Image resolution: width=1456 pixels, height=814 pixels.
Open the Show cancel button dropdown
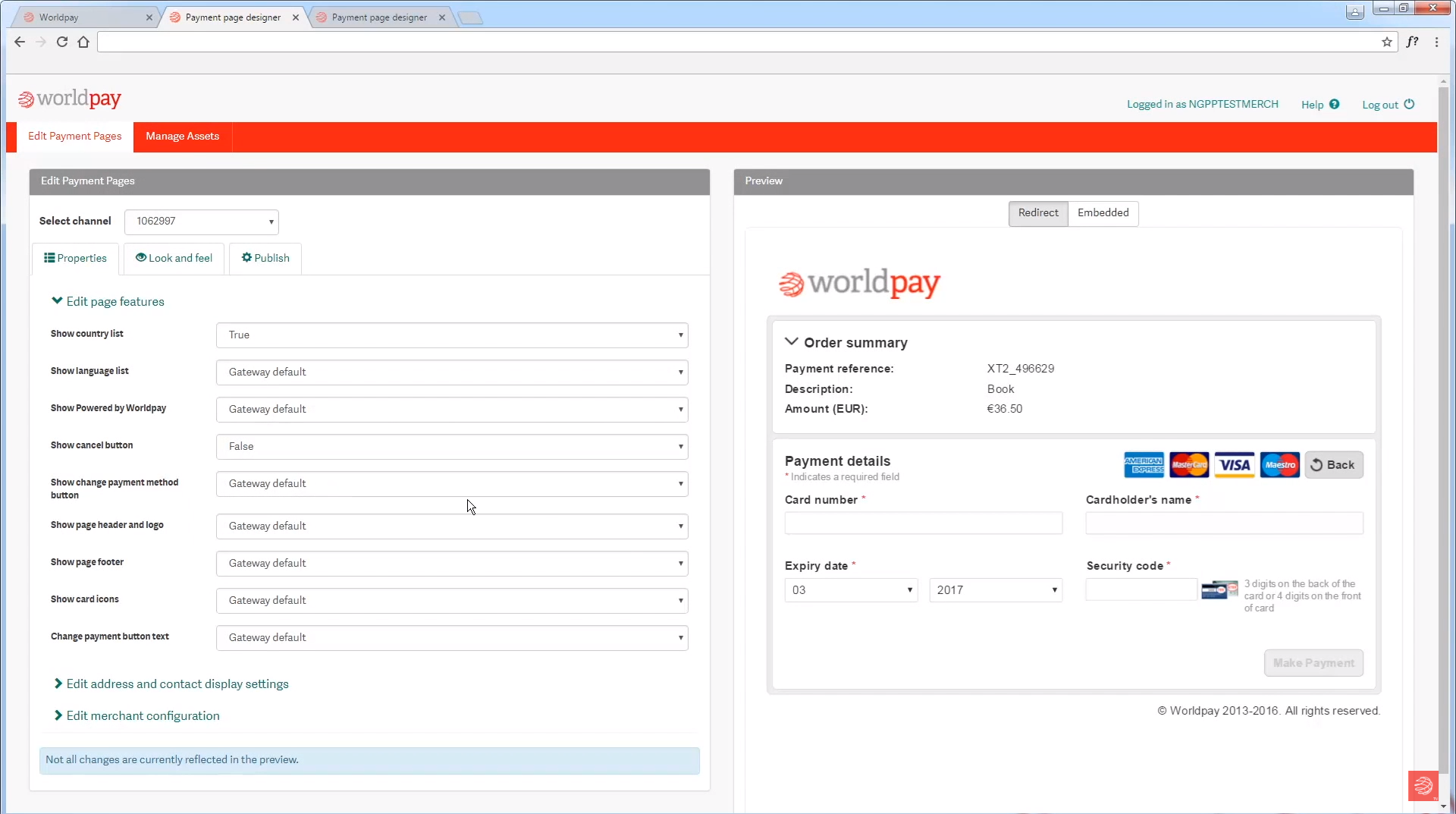452,447
